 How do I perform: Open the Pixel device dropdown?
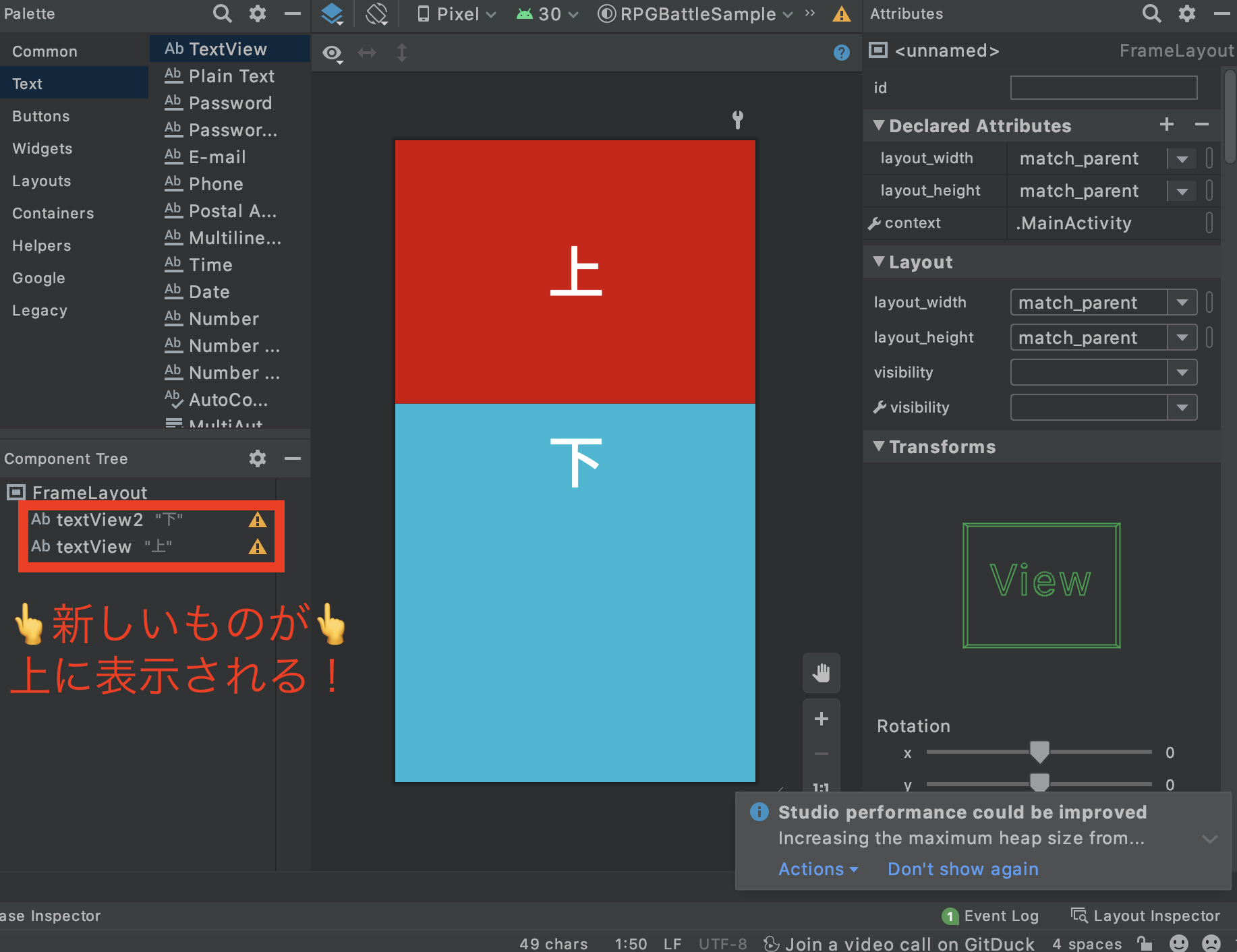pyautogui.click(x=457, y=13)
